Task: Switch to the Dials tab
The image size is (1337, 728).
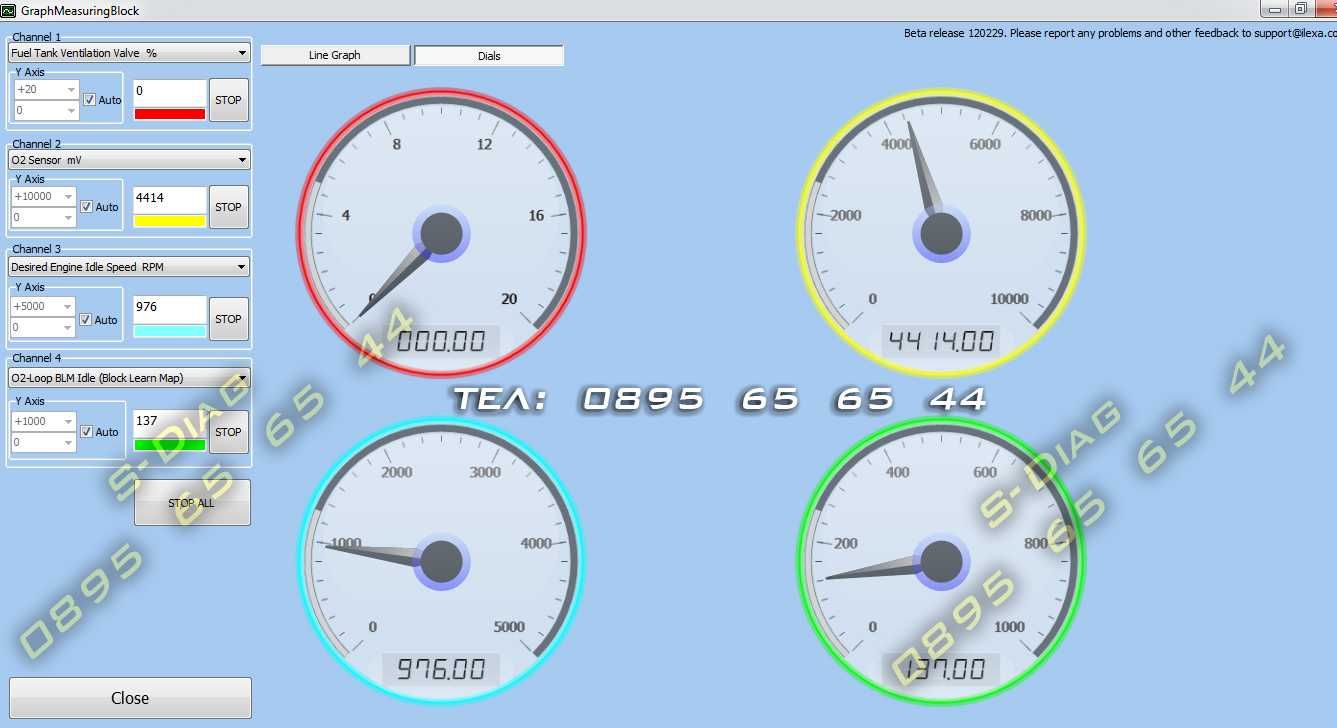Action: click(489, 55)
